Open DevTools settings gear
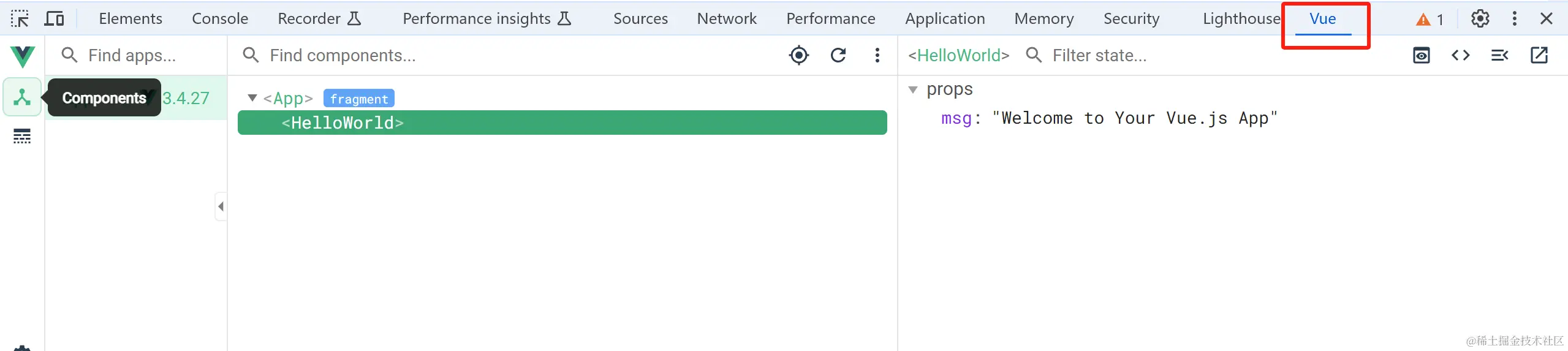 coord(1480,18)
